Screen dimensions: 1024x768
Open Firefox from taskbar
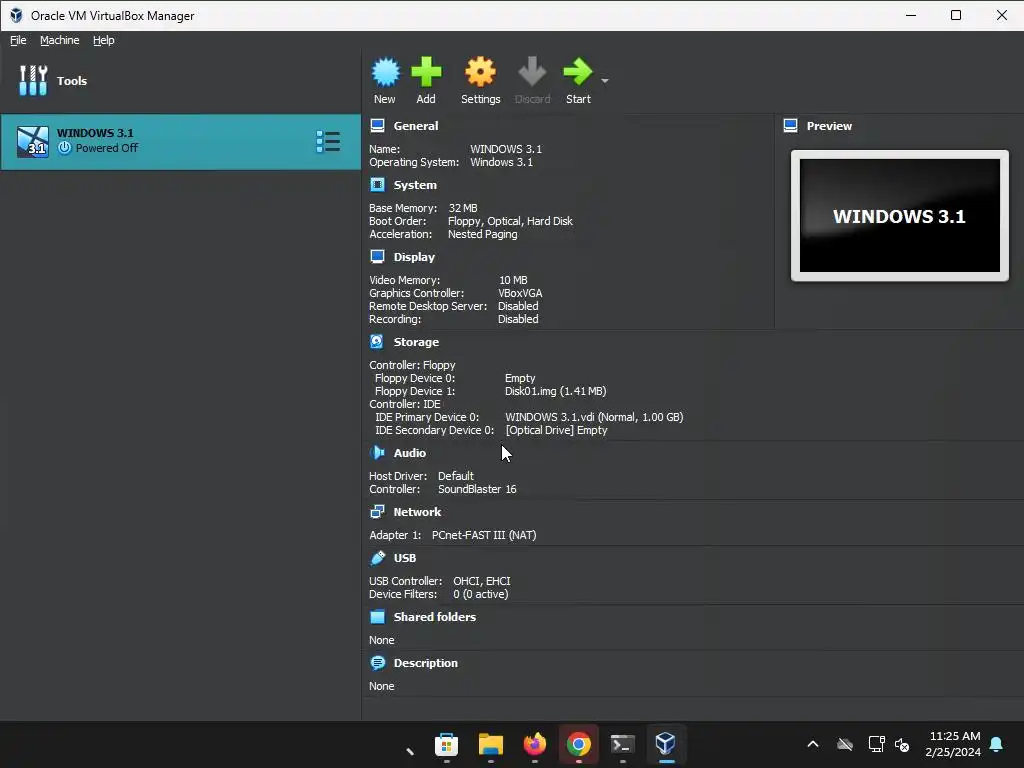coord(535,744)
